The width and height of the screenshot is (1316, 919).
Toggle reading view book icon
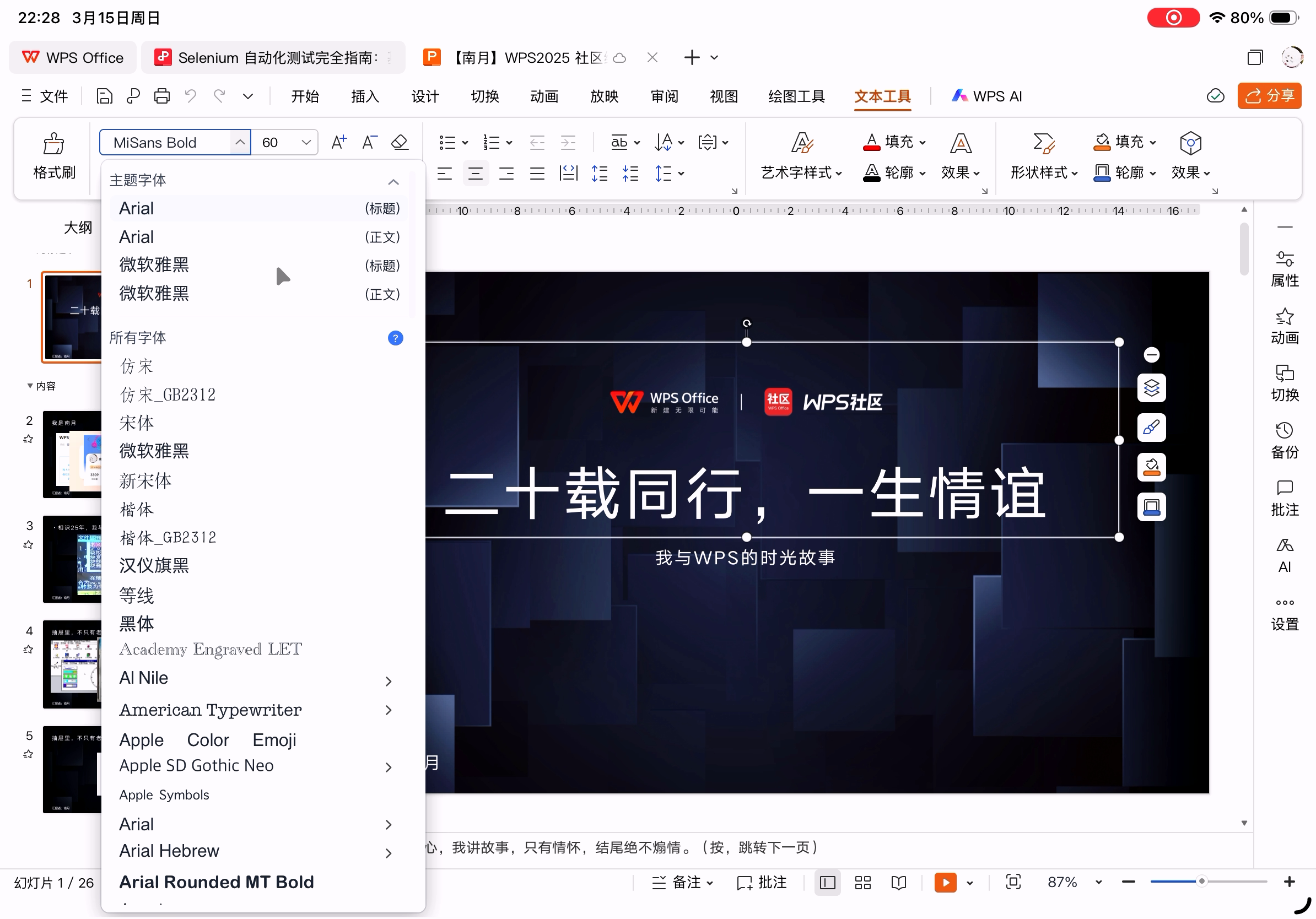[x=898, y=882]
